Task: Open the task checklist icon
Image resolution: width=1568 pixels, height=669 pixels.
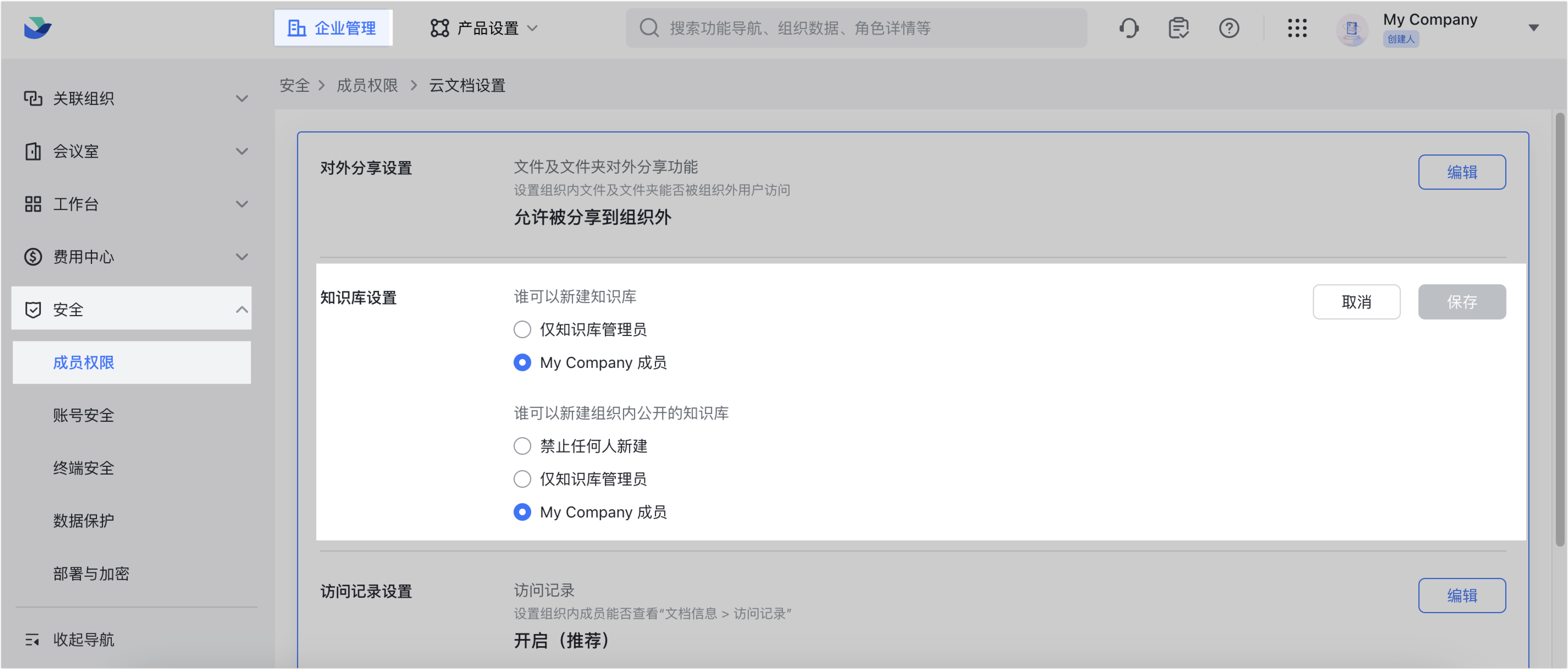Action: (x=1179, y=28)
